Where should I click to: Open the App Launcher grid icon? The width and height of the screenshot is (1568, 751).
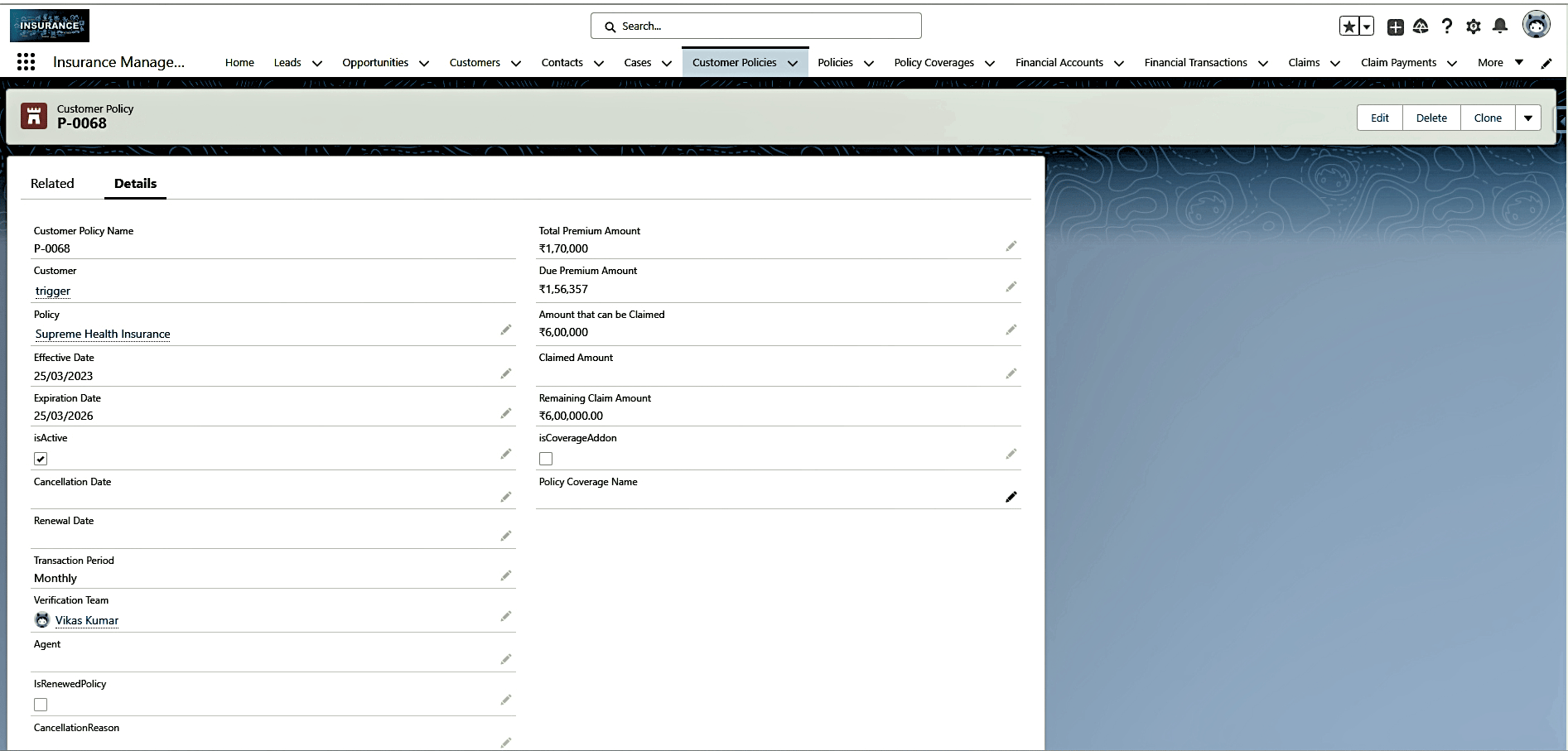coord(26,62)
